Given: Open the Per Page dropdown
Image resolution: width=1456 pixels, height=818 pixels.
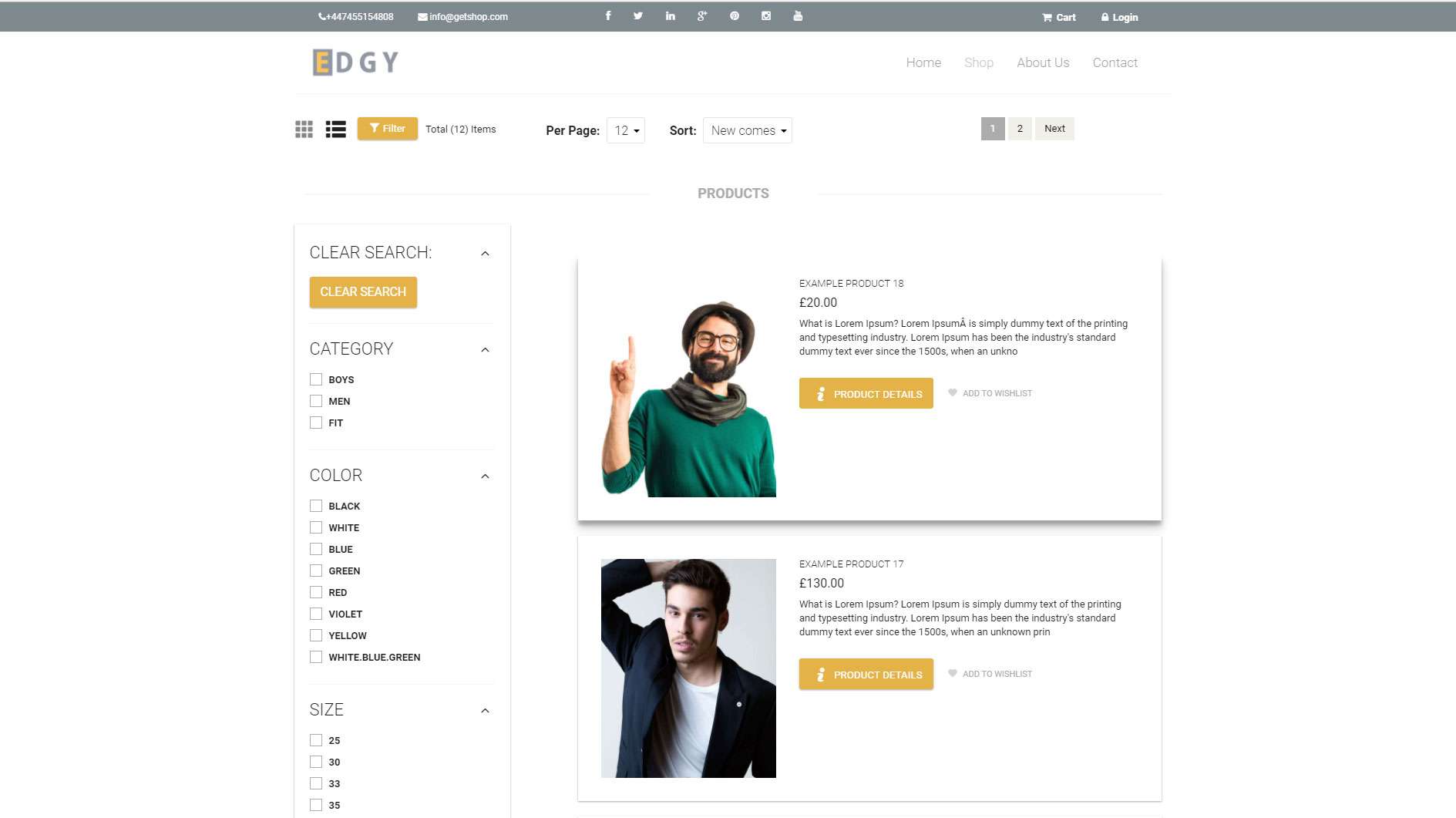Looking at the screenshot, I should 626,130.
